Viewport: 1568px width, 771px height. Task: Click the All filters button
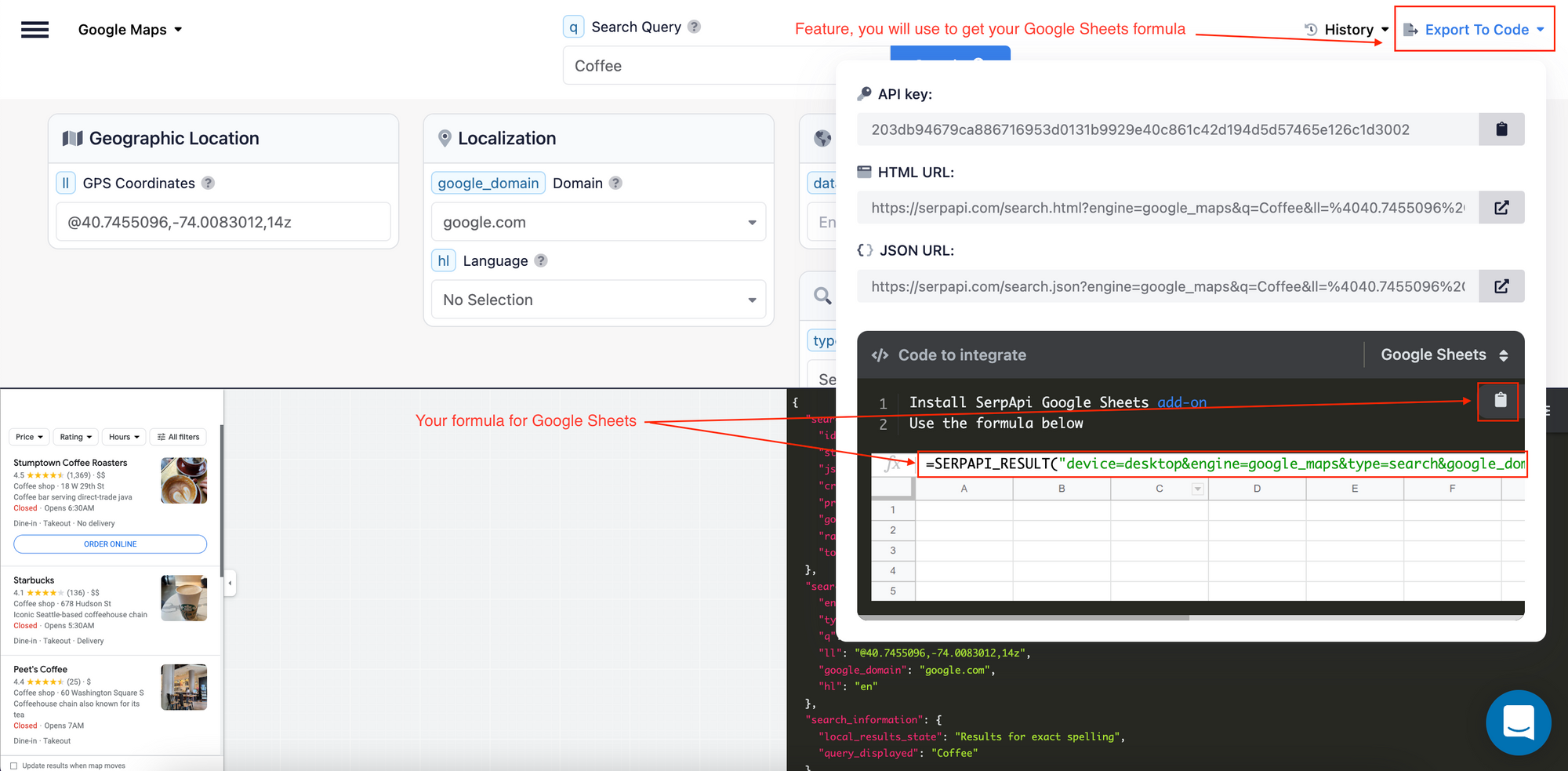point(178,437)
